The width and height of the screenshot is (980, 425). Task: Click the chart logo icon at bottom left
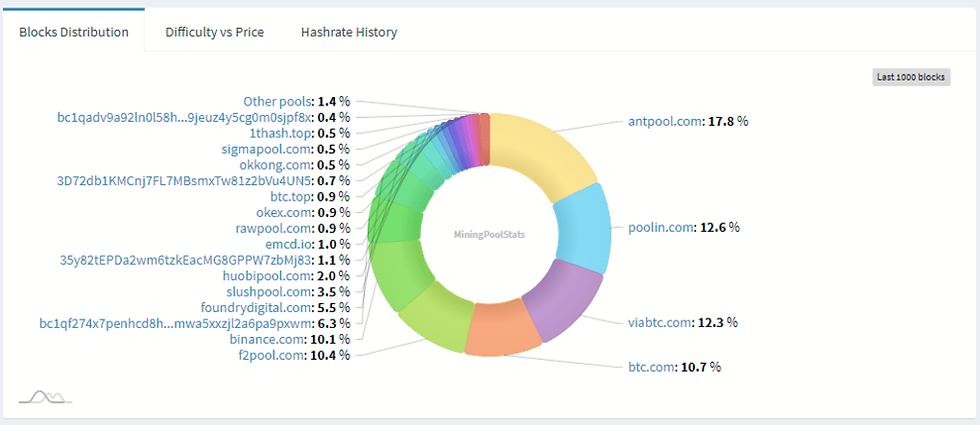pos(46,396)
